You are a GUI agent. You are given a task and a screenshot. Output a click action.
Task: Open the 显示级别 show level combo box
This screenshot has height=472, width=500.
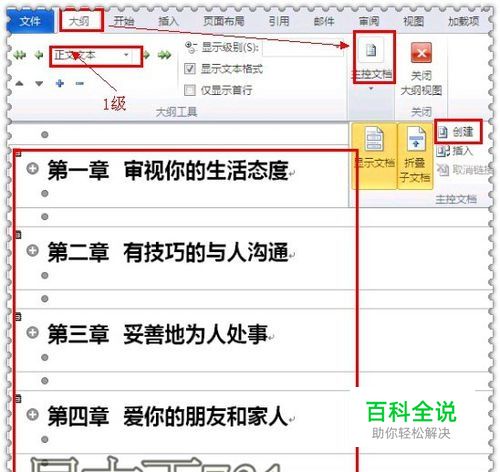pyautogui.click(x=303, y=48)
